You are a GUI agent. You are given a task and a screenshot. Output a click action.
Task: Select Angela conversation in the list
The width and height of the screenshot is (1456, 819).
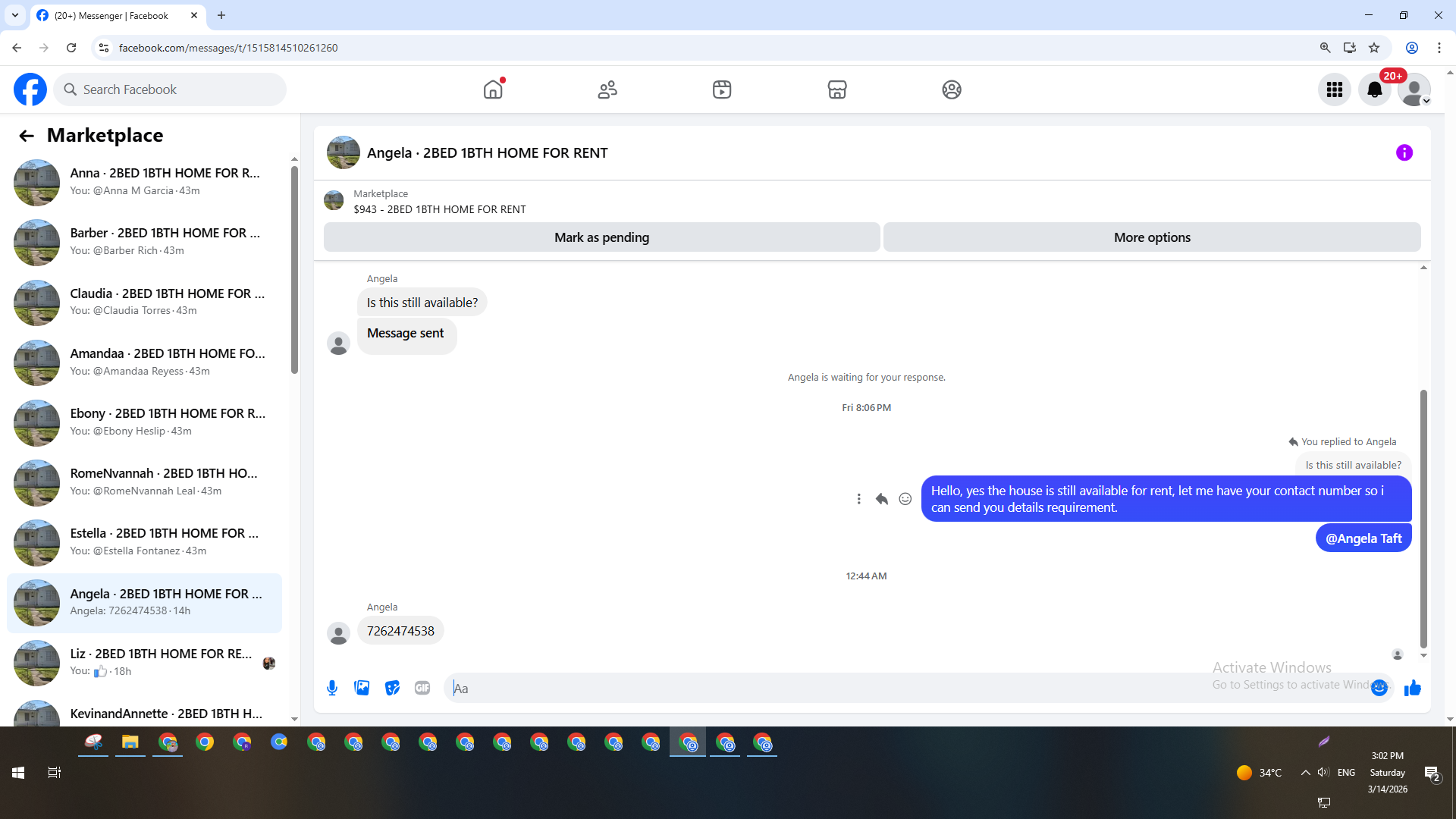pos(144,602)
